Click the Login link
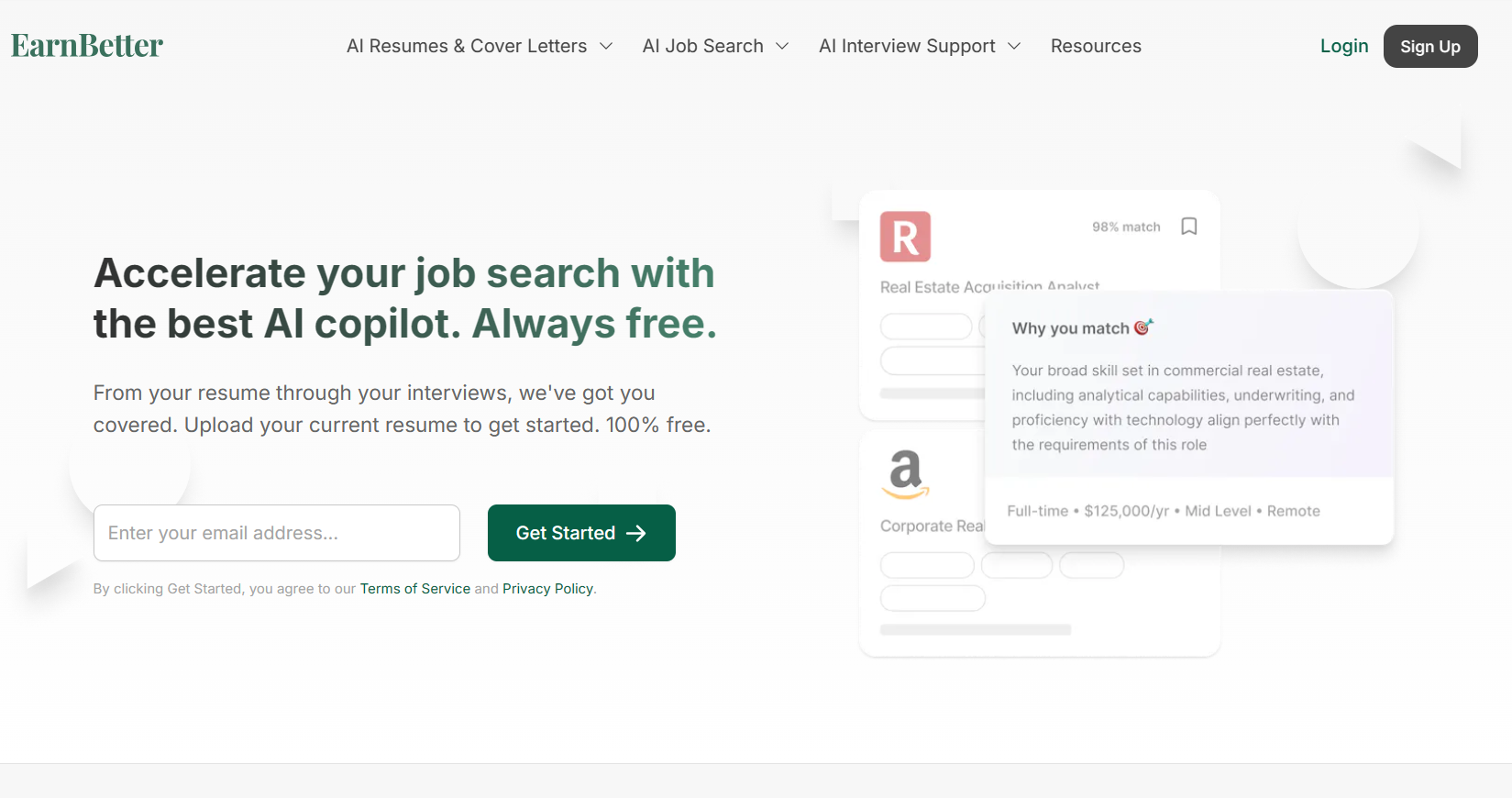The height and width of the screenshot is (798, 1512). [x=1343, y=46]
